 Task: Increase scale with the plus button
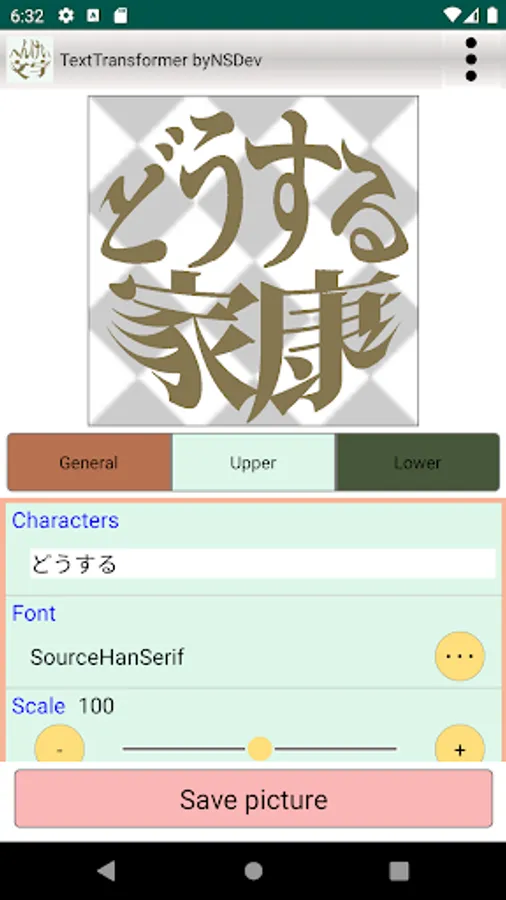460,744
